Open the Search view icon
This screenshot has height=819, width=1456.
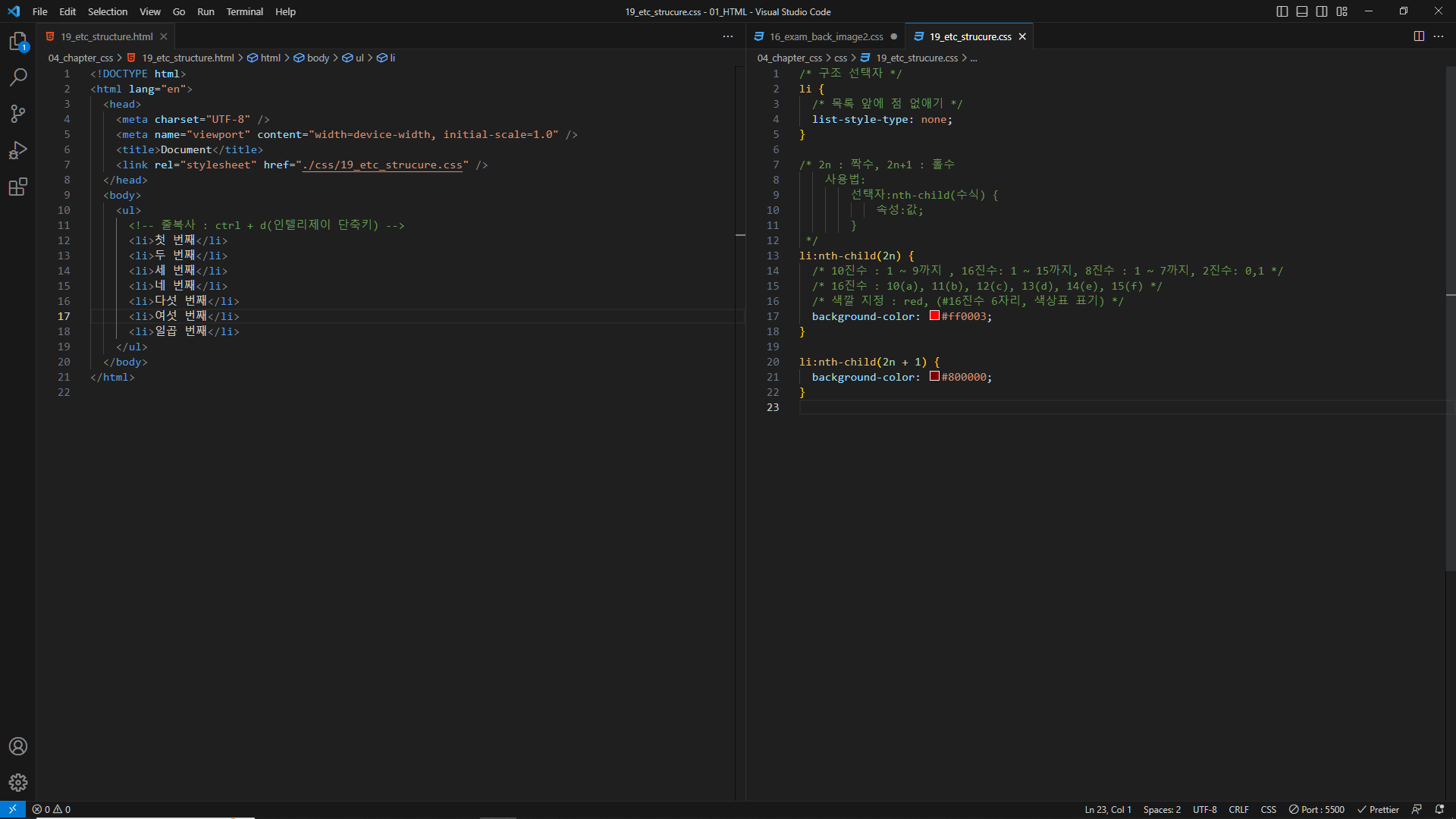(17, 77)
